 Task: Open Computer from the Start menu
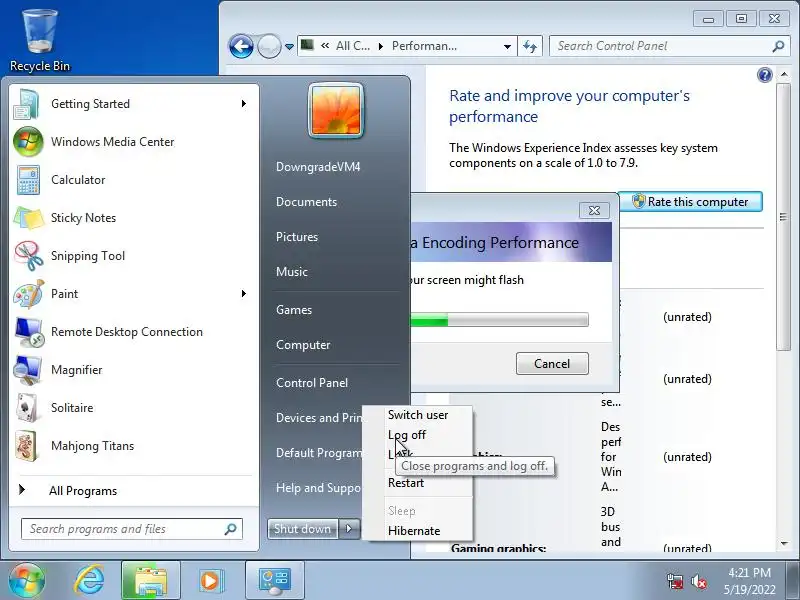(303, 345)
